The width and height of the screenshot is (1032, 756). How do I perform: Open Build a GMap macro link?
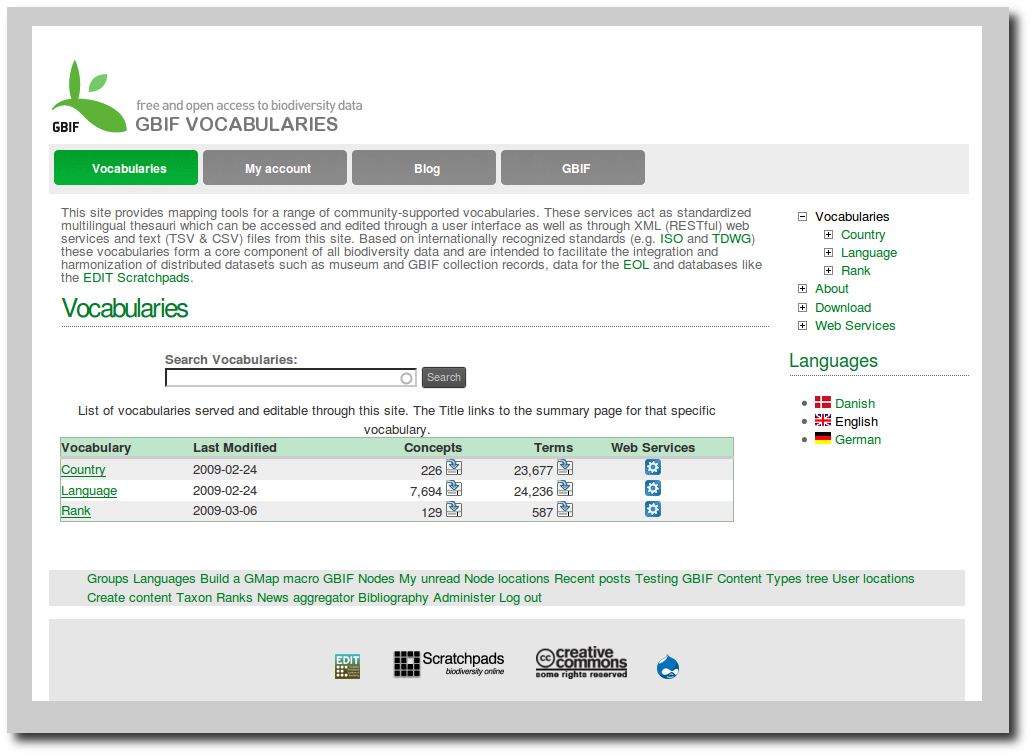259,579
